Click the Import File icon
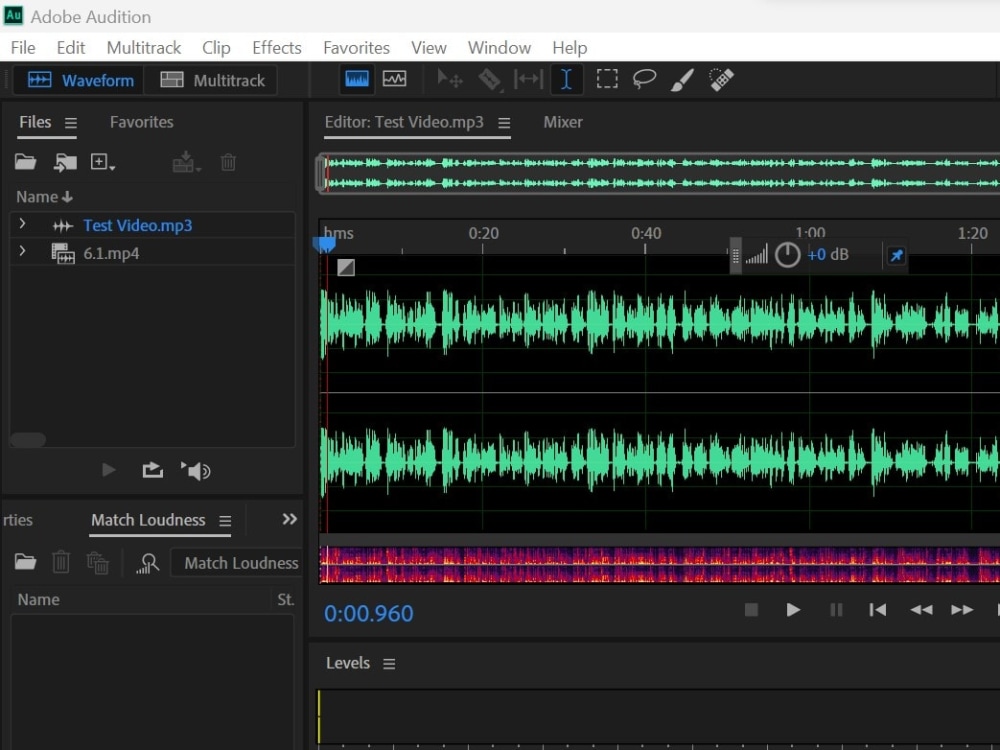This screenshot has width=1000, height=750. 64,163
